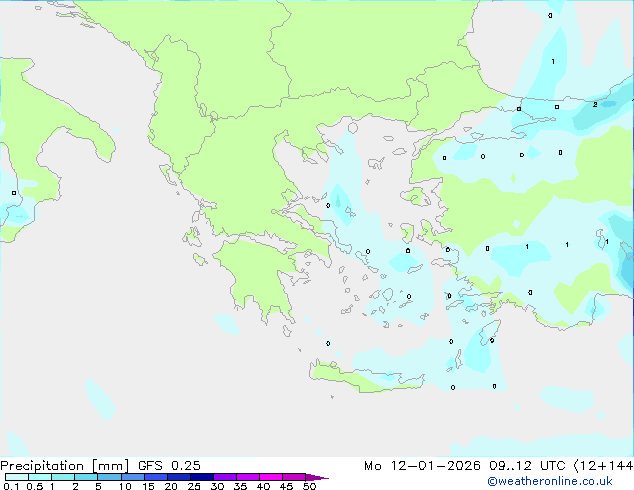Select the 5–10 mm legend color swatch
The height and width of the screenshot is (490, 634).
click(x=109, y=477)
